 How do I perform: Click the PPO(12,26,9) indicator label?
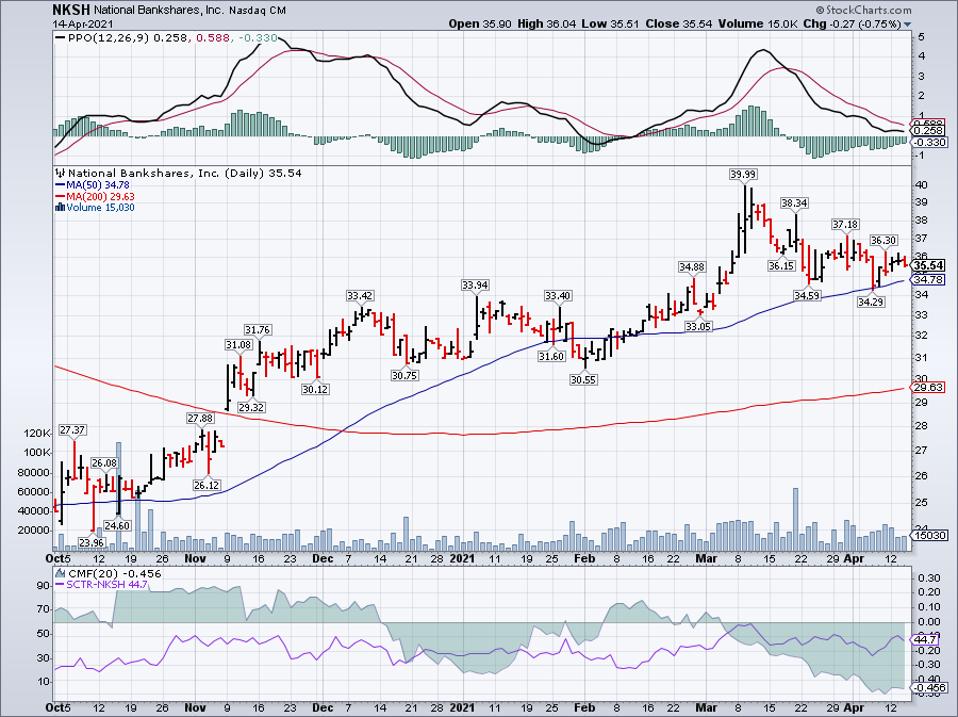[x=109, y=38]
